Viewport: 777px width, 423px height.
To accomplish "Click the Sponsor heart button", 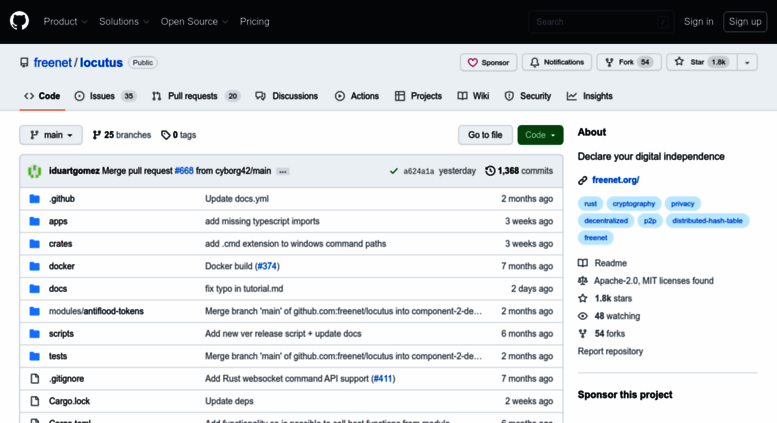I will pos(488,62).
